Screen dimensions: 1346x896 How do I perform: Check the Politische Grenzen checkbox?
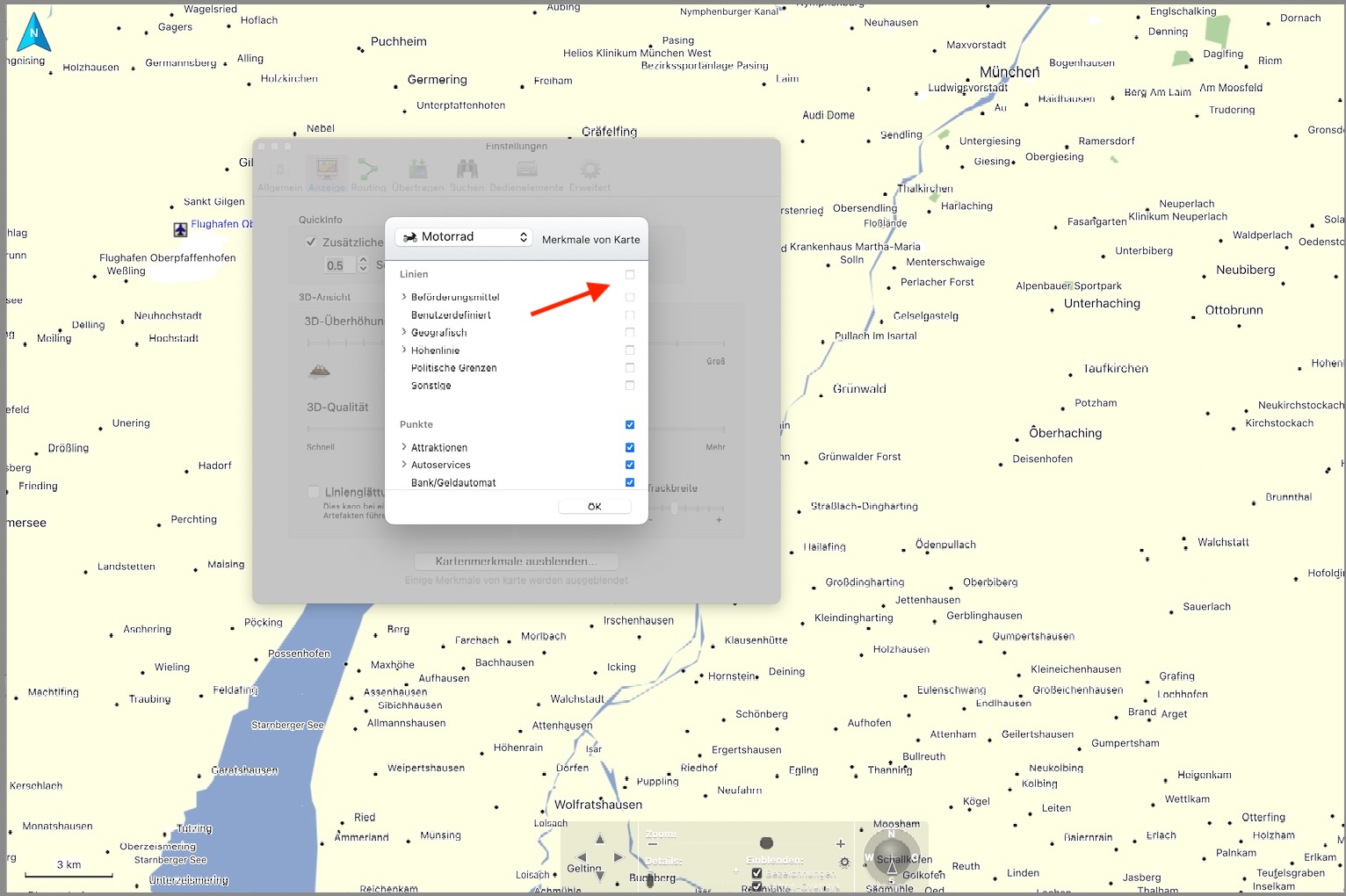click(x=630, y=368)
